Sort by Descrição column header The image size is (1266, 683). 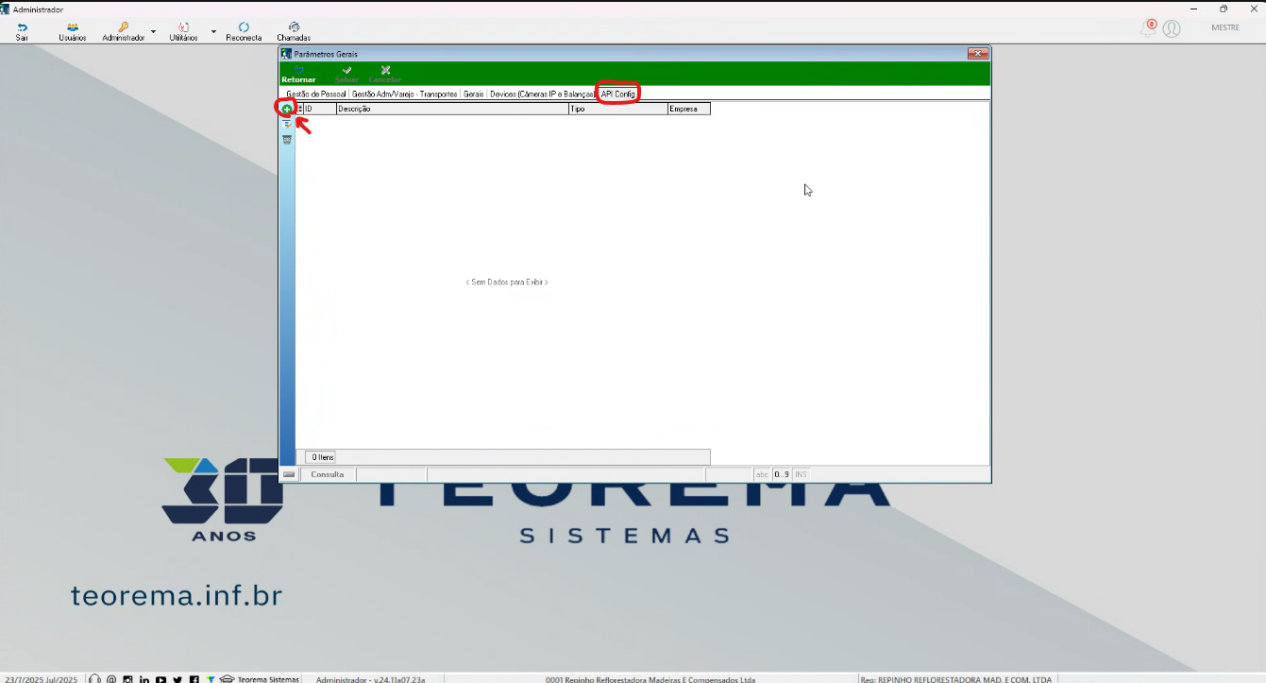pos(452,109)
